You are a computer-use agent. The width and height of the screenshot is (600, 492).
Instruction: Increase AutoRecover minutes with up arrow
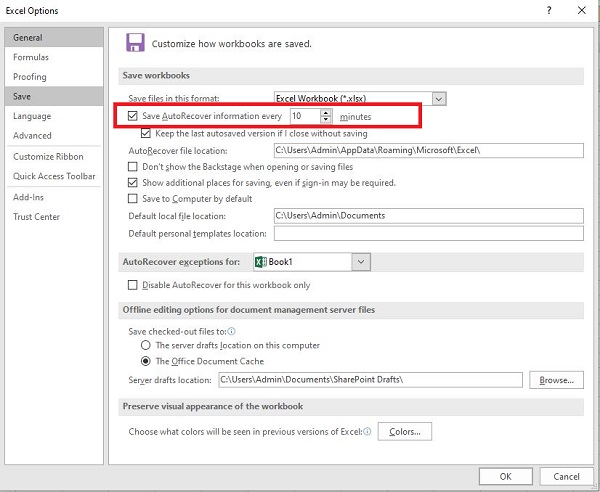pos(326,112)
